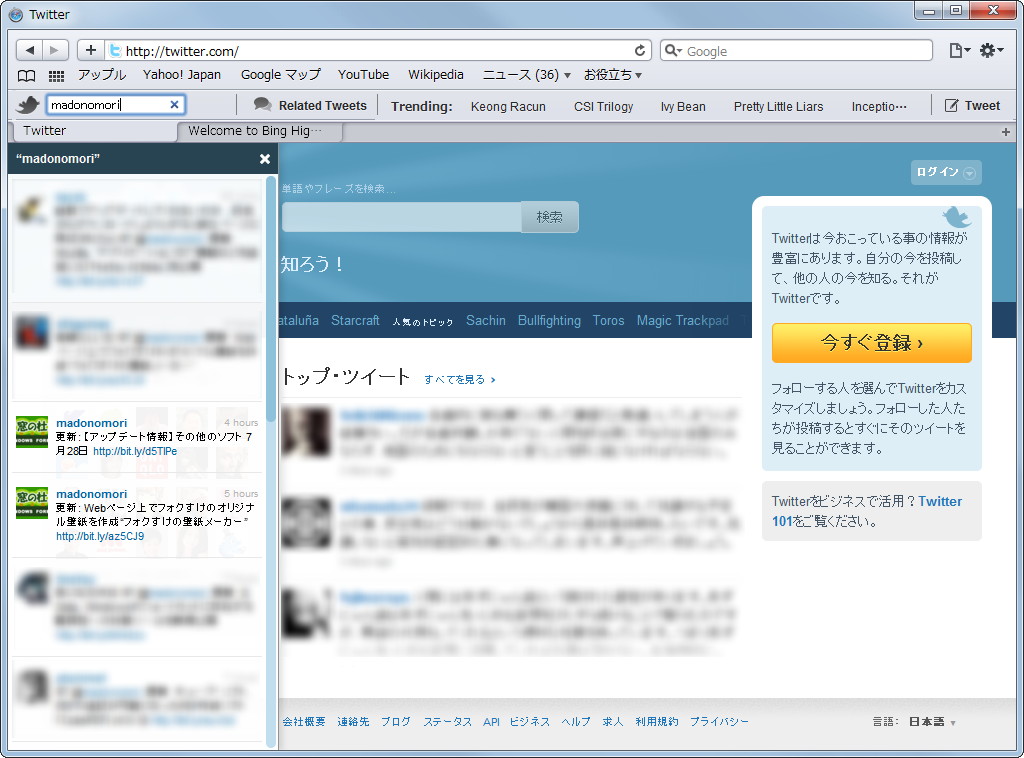Close the madonomori search sidebar
This screenshot has height=758, width=1024.
click(x=264, y=158)
